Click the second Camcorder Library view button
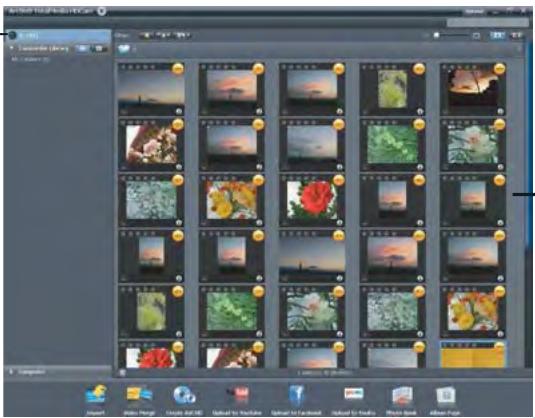 [x=99, y=48]
